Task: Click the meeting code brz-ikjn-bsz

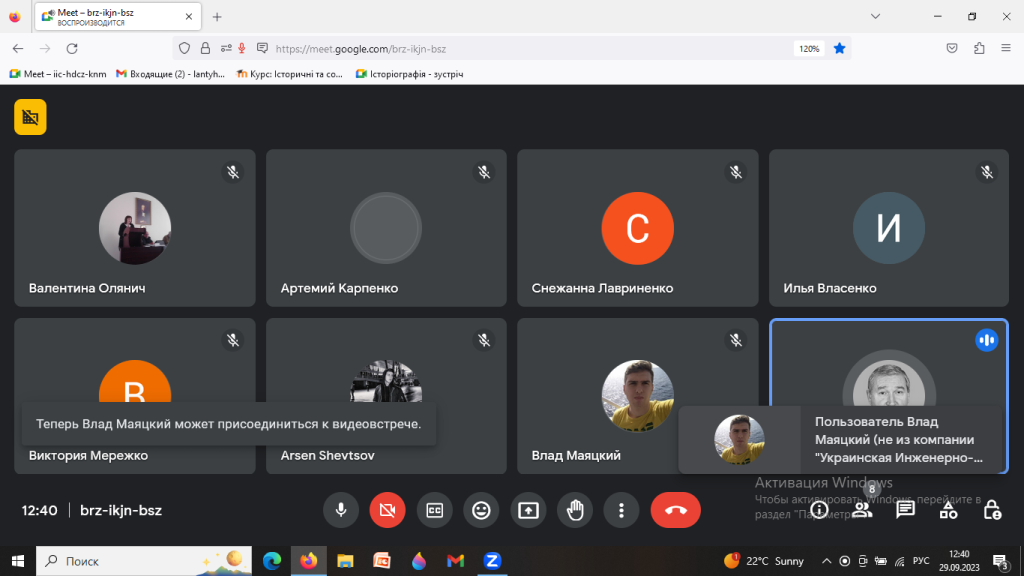Action: point(121,510)
